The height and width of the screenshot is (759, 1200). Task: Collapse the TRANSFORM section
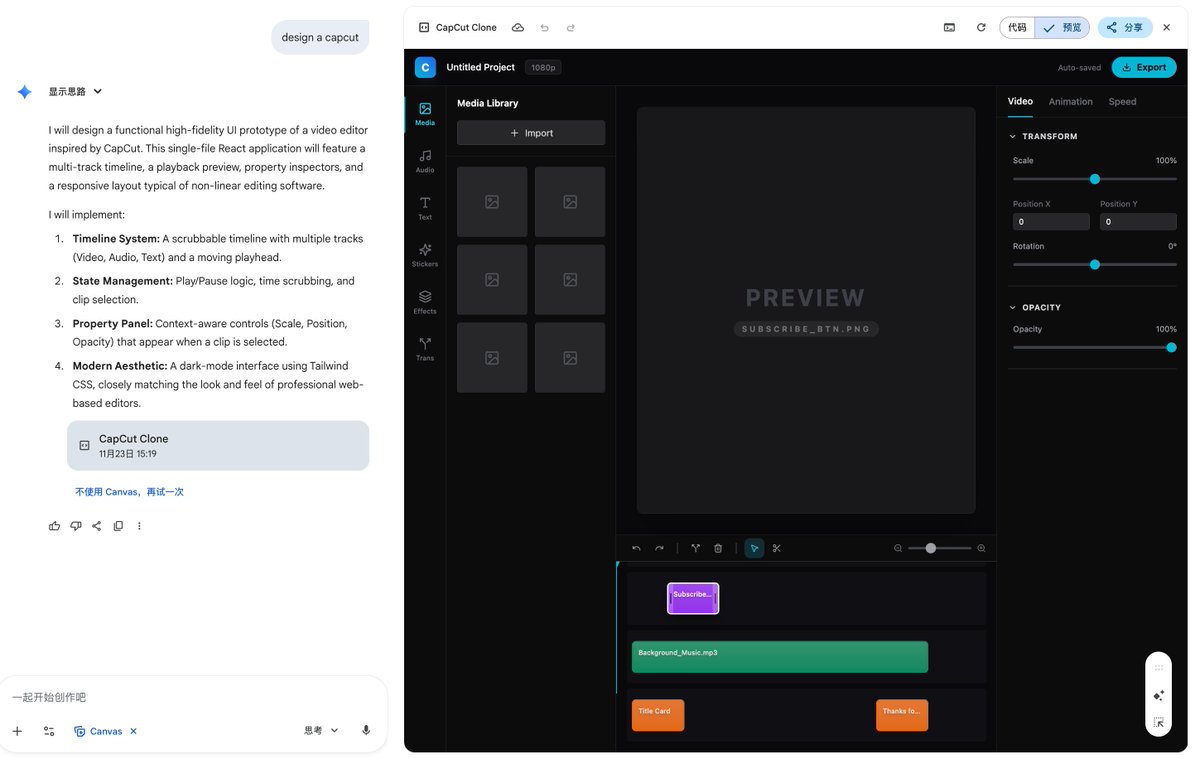[x=1043, y=136]
